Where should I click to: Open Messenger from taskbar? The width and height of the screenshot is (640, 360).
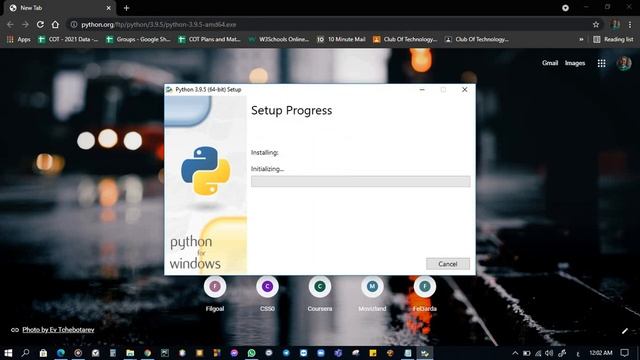coord(234,353)
